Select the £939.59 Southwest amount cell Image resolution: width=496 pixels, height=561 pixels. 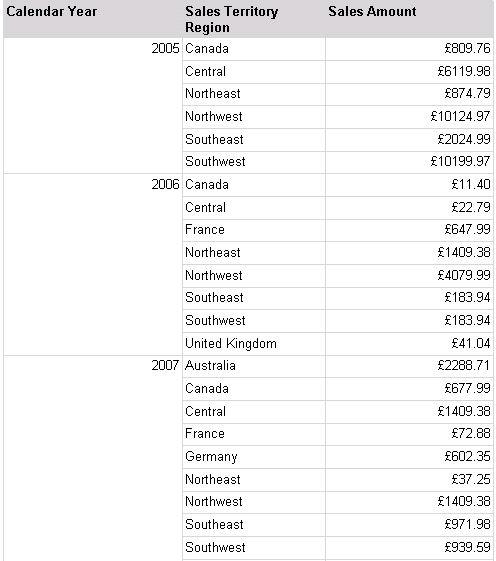[409, 548]
